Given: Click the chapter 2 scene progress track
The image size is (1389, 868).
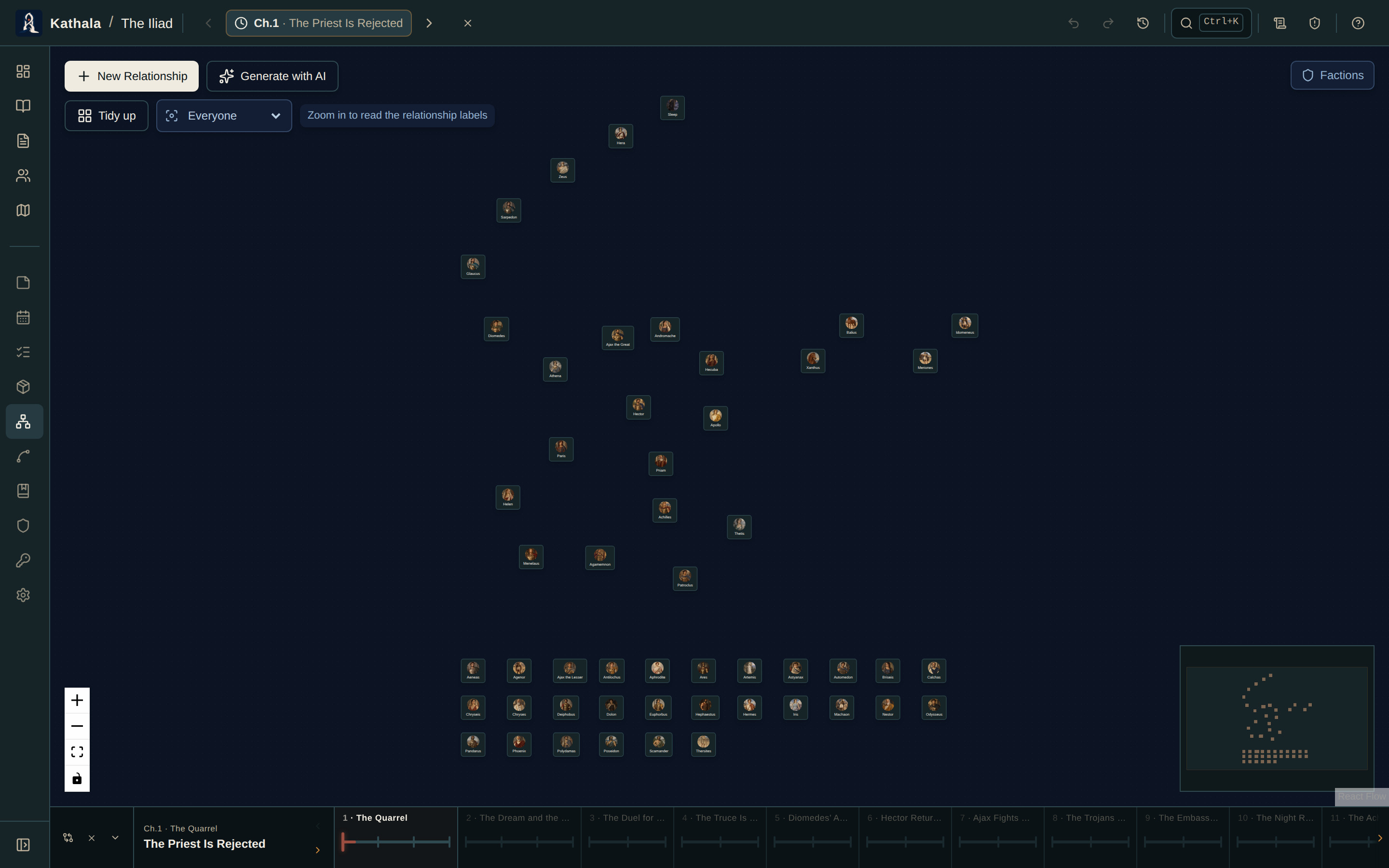Looking at the screenshot, I should pos(519,841).
